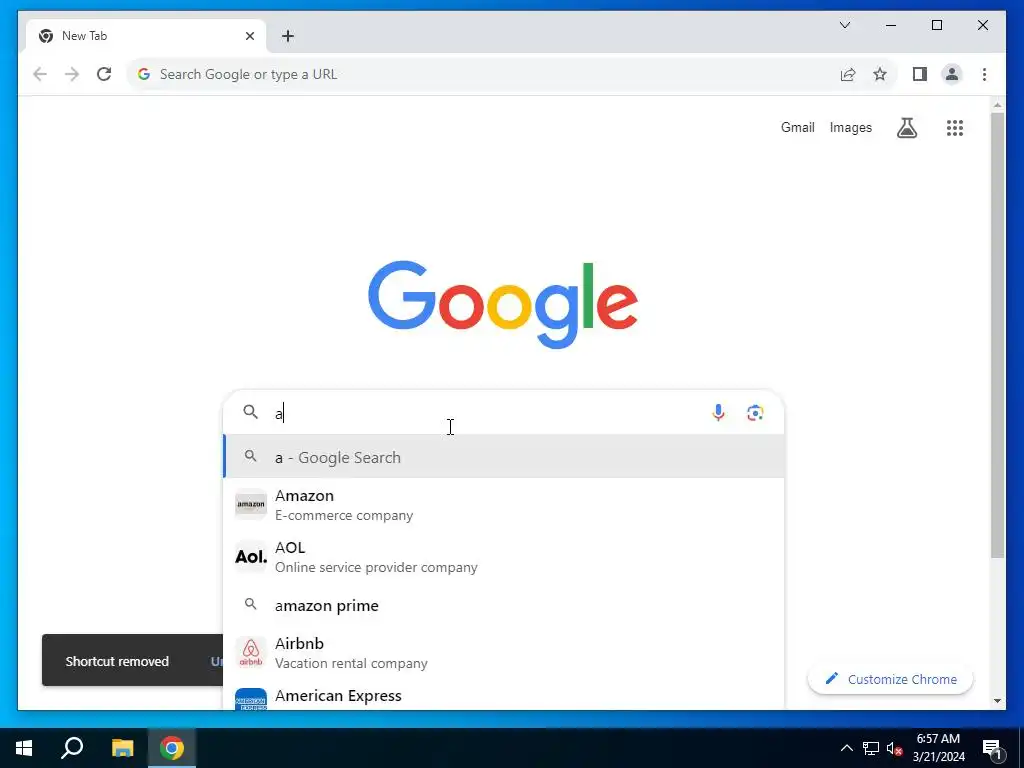Open the Gmail link
1024x768 pixels.
[x=797, y=127]
